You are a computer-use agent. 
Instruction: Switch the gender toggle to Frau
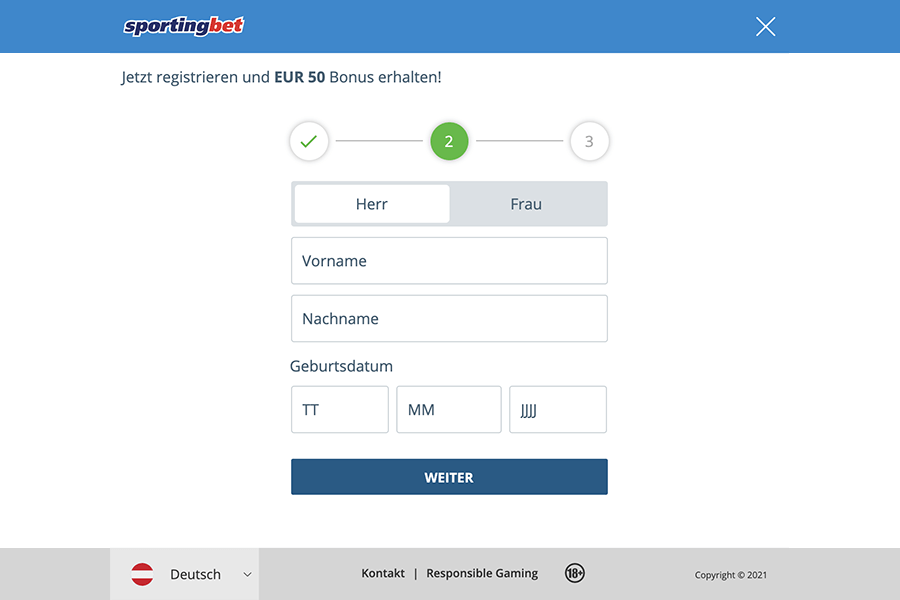[x=527, y=203]
